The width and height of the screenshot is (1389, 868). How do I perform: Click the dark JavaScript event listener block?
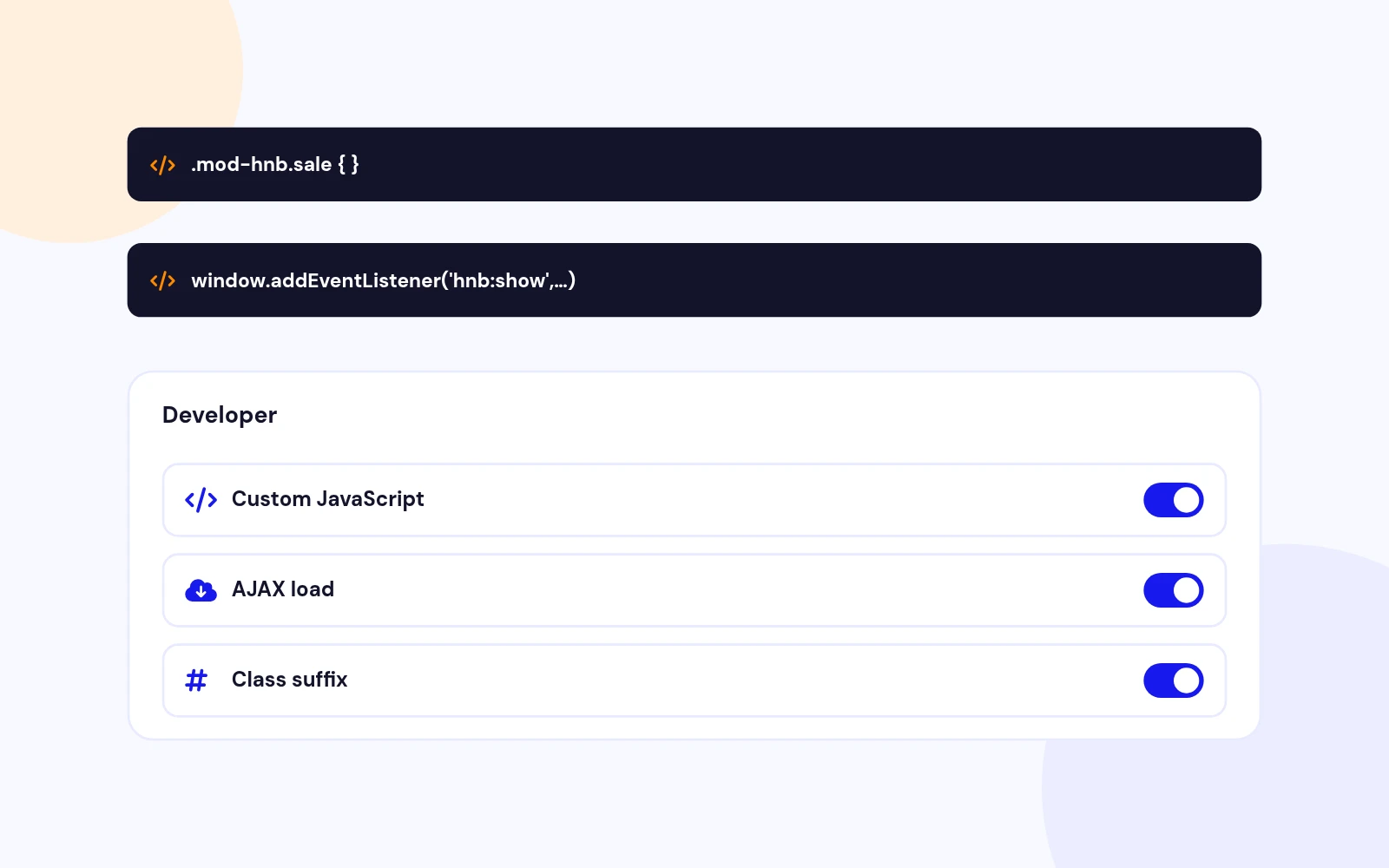point(694,280)
